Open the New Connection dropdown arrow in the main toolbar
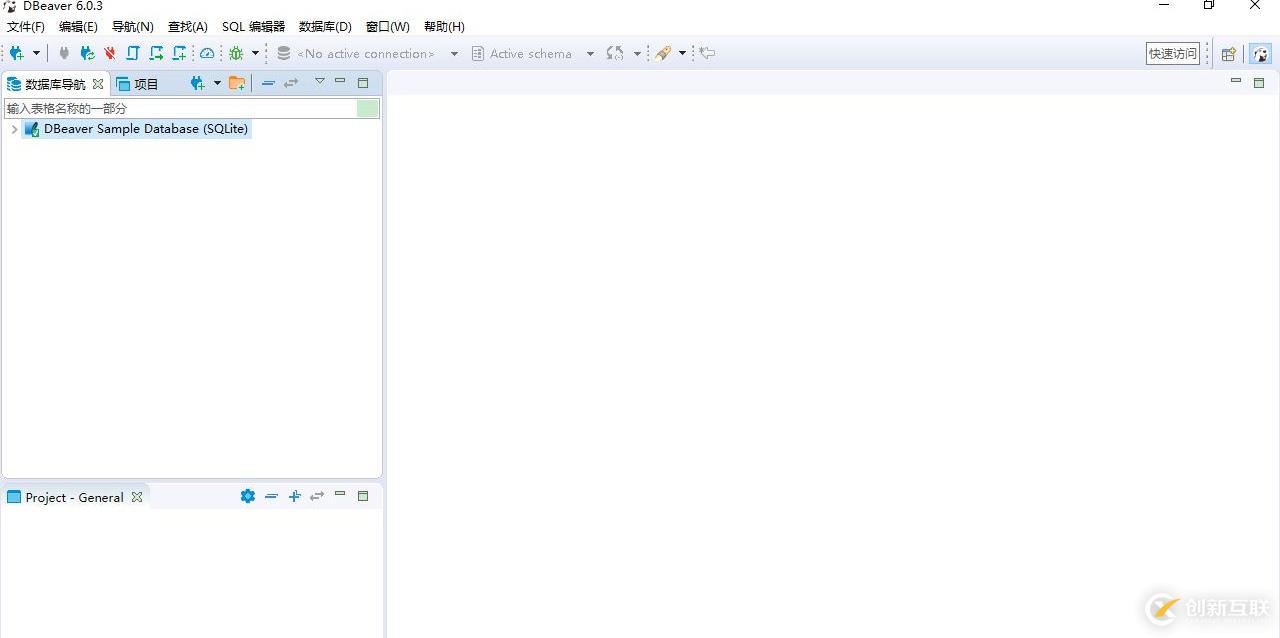Viewport: 1280px width, 638px height. pyautogui.click(x=37, y=53)
